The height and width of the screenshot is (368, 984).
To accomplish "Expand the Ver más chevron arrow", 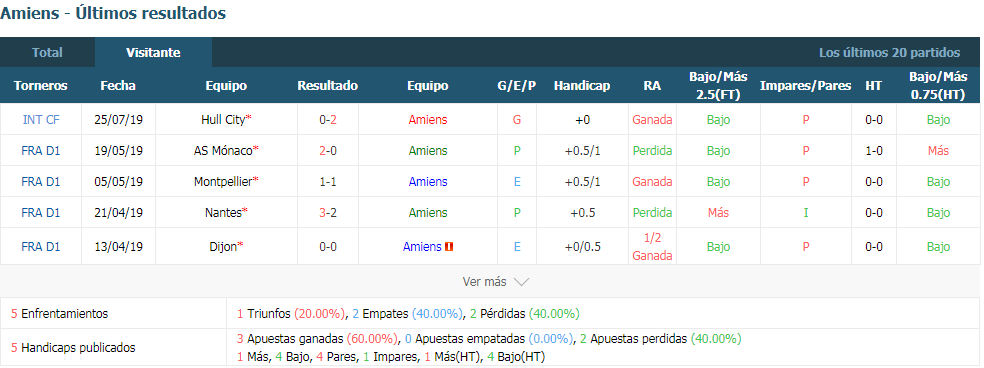I will pyautogui.click(x=521, y=282).
